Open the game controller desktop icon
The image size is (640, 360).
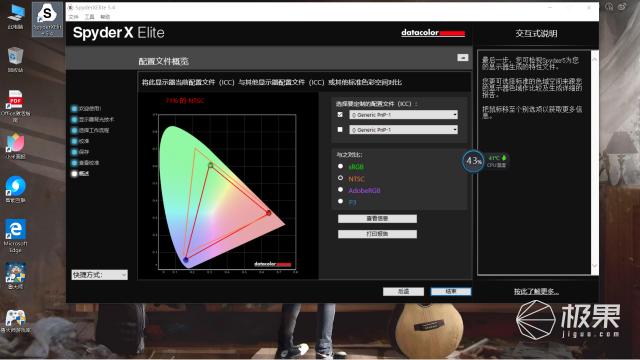(16, 321)
